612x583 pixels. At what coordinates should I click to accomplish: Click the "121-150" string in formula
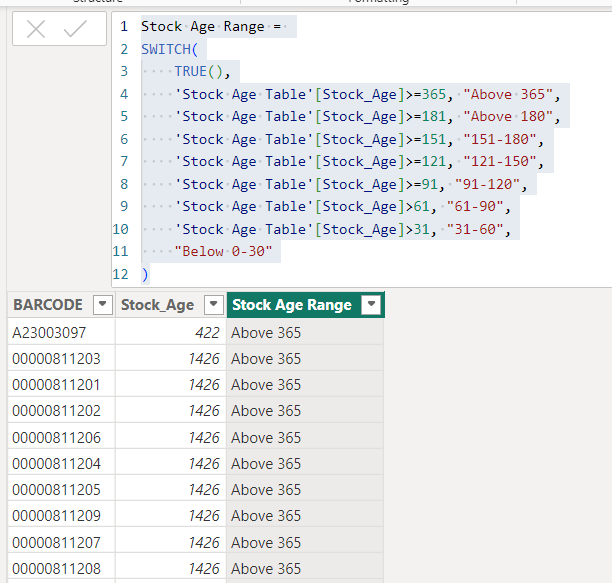tap(500, 161)
